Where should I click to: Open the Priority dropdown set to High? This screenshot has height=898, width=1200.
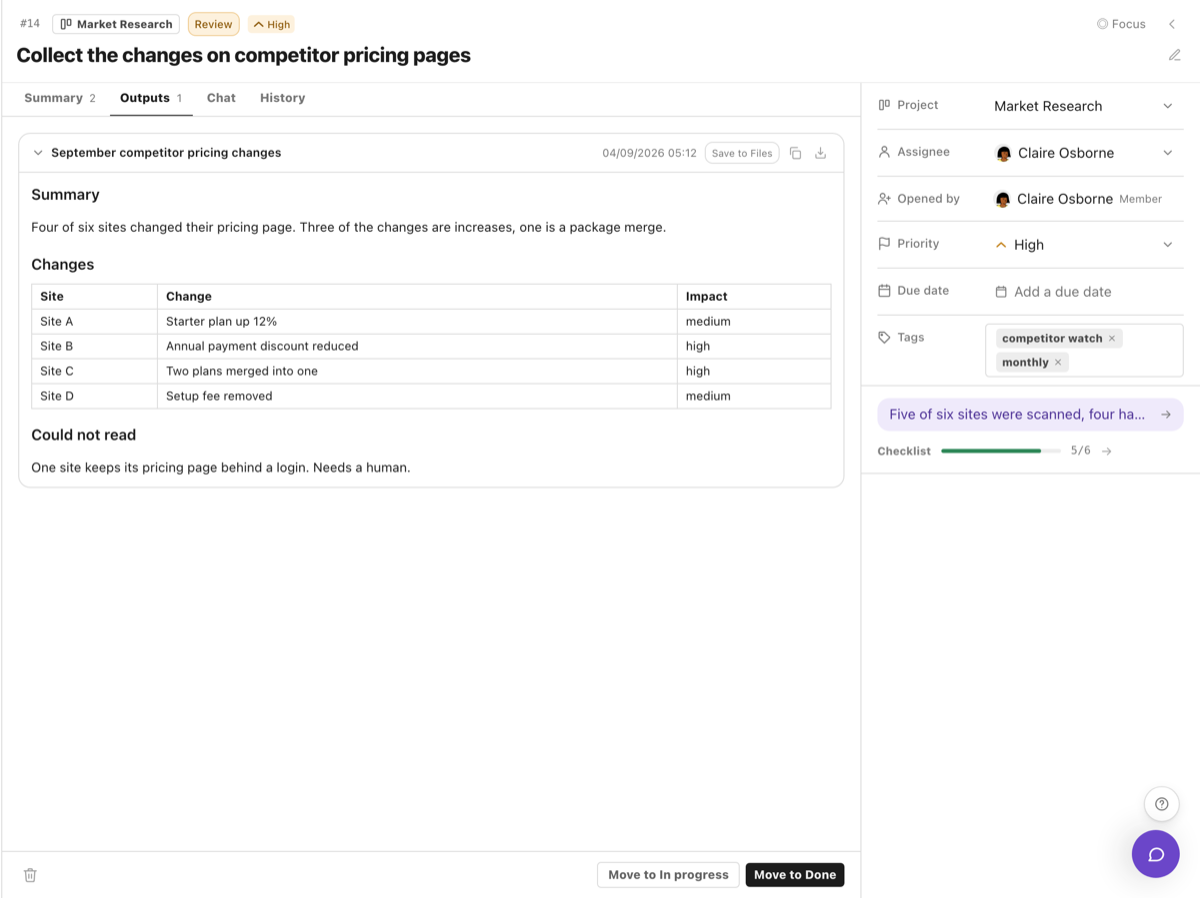[1083, 245]
